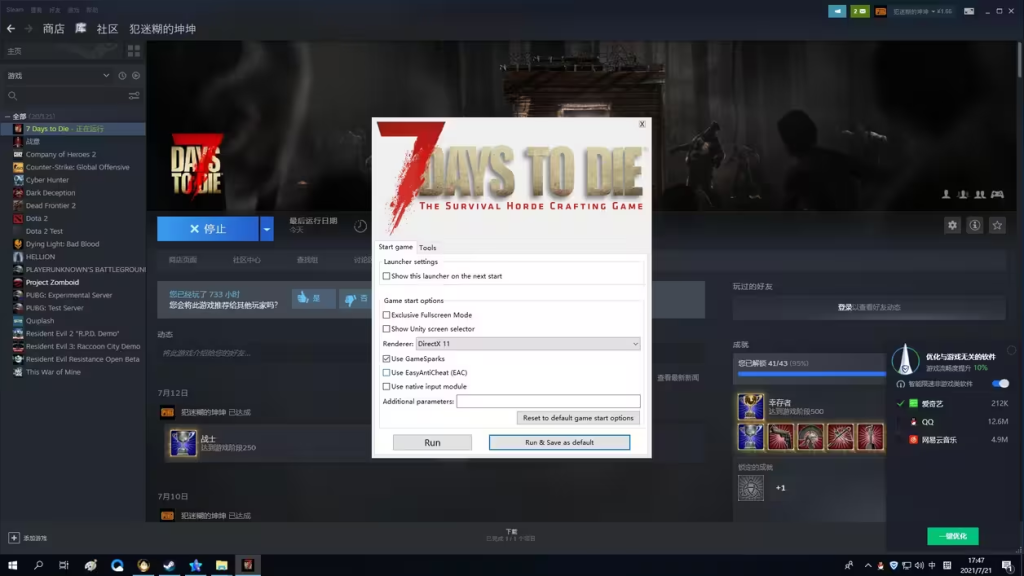
Task: Enable Use EasyAntiCheat (EAC) checkbox
Action: (x=386, y=373)
